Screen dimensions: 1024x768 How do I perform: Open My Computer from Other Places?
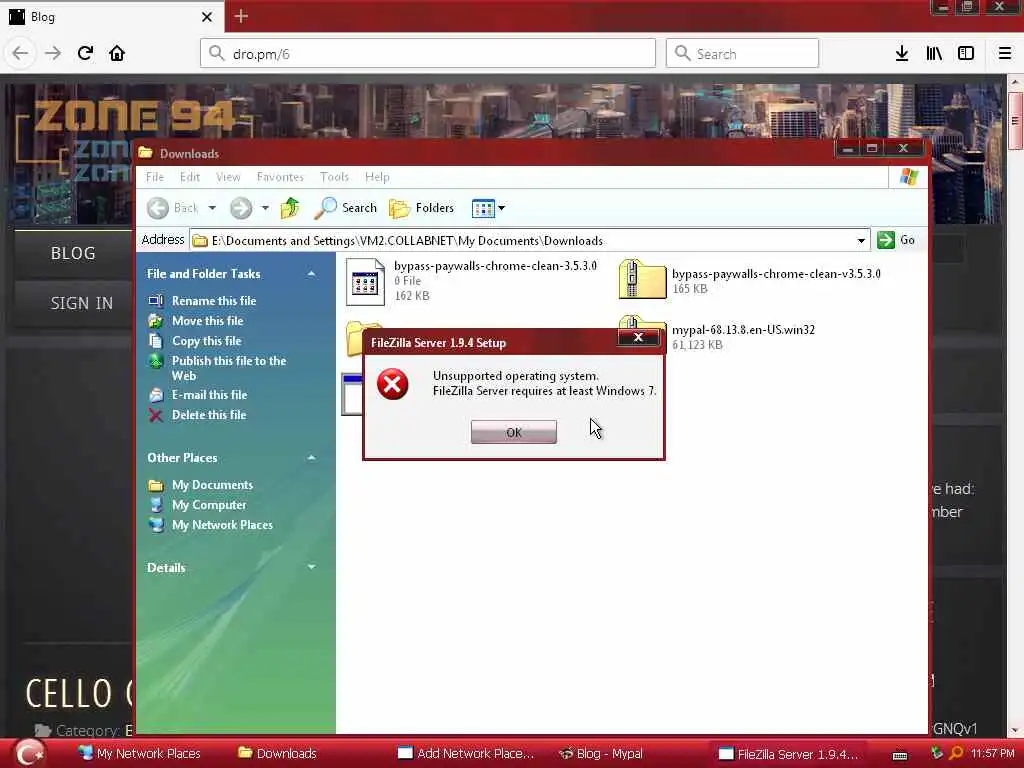(x=209, y=505)
